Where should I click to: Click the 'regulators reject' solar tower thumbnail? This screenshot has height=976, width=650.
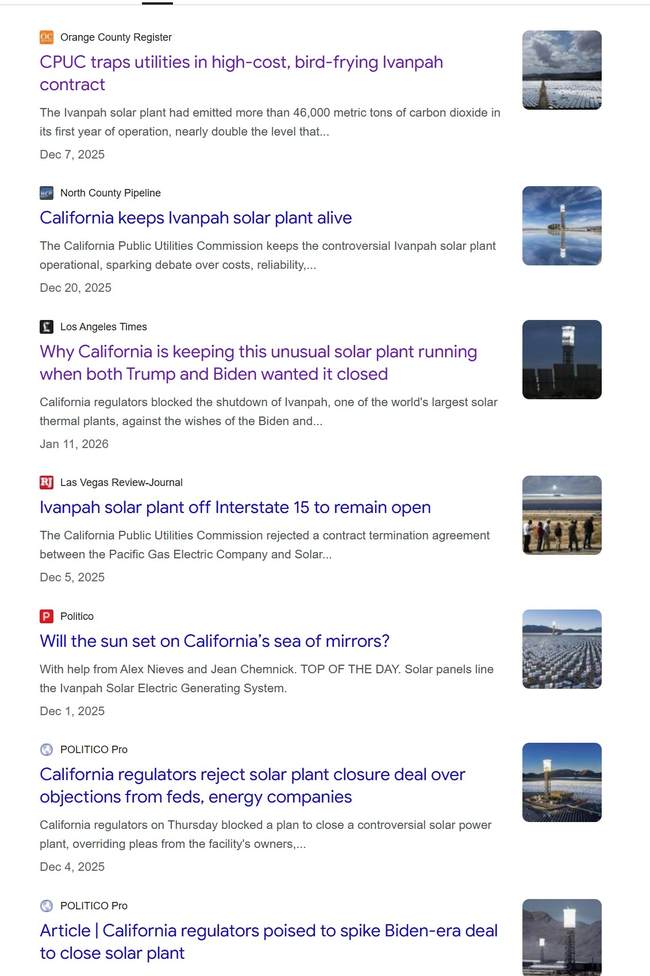point(561,782)
